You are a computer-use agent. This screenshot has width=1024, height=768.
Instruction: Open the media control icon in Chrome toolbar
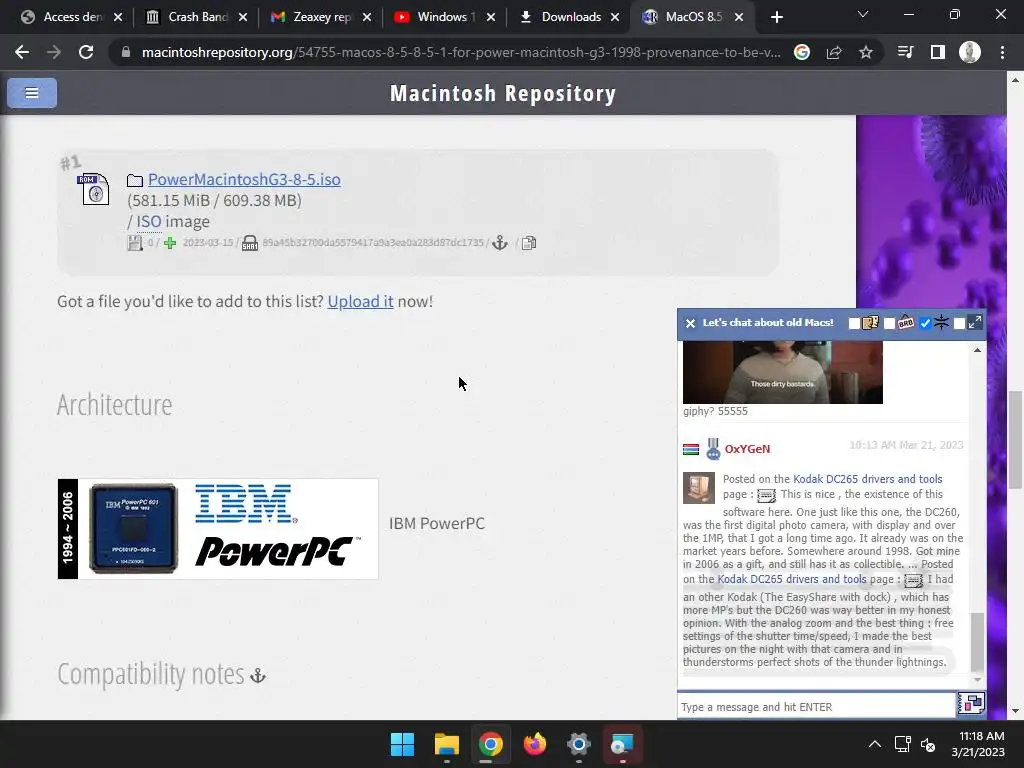click(905, 52)
